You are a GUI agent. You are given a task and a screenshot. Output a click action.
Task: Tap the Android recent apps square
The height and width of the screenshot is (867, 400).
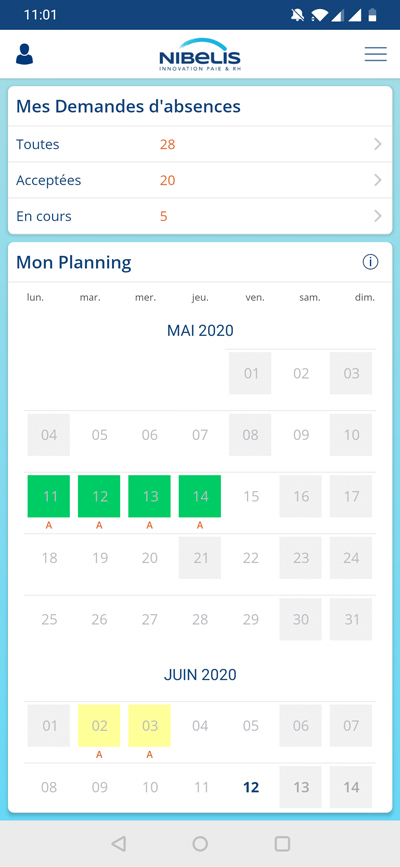282,843
